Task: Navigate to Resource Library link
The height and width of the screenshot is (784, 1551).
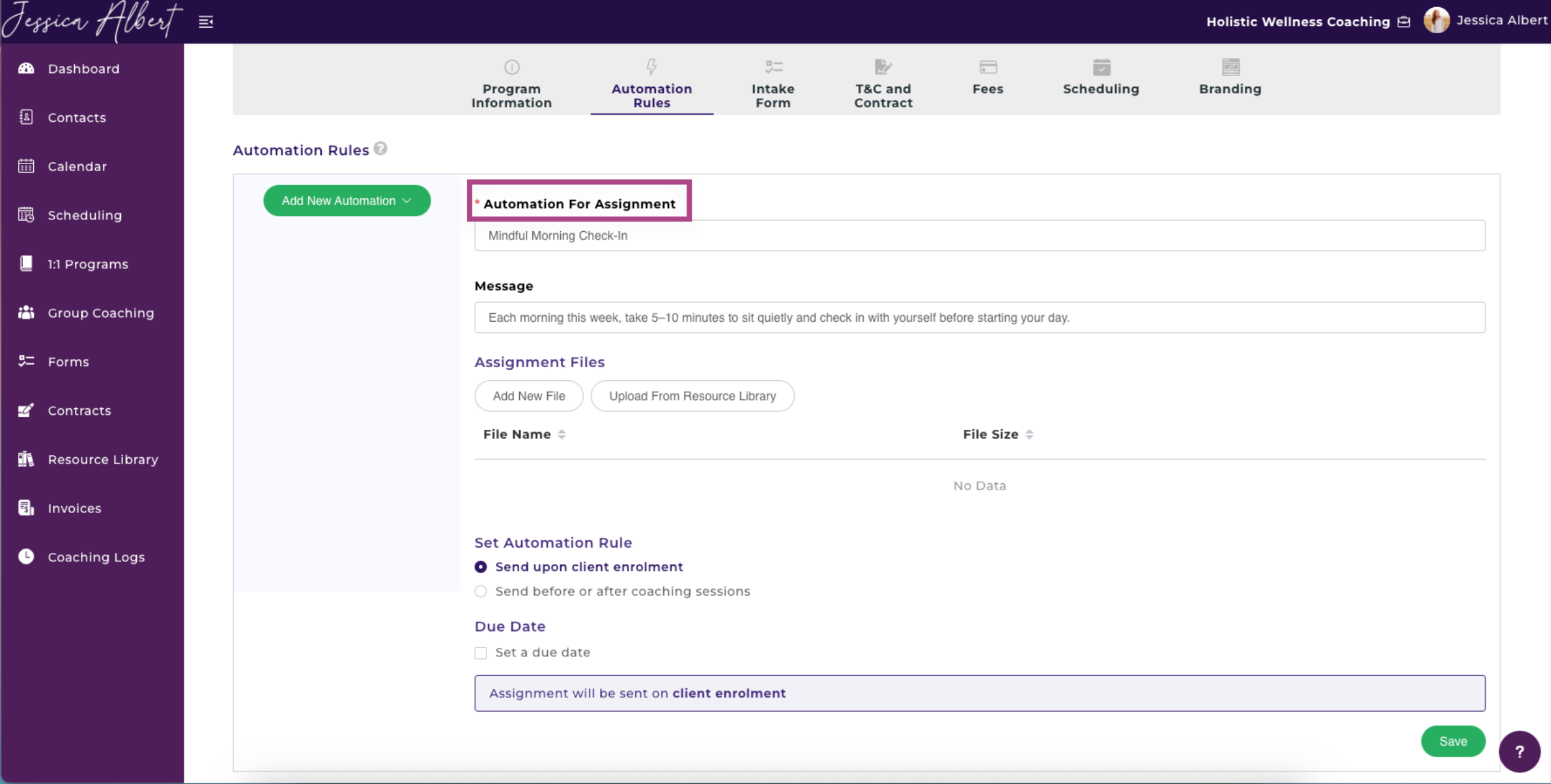Action: tap(103, 460)
